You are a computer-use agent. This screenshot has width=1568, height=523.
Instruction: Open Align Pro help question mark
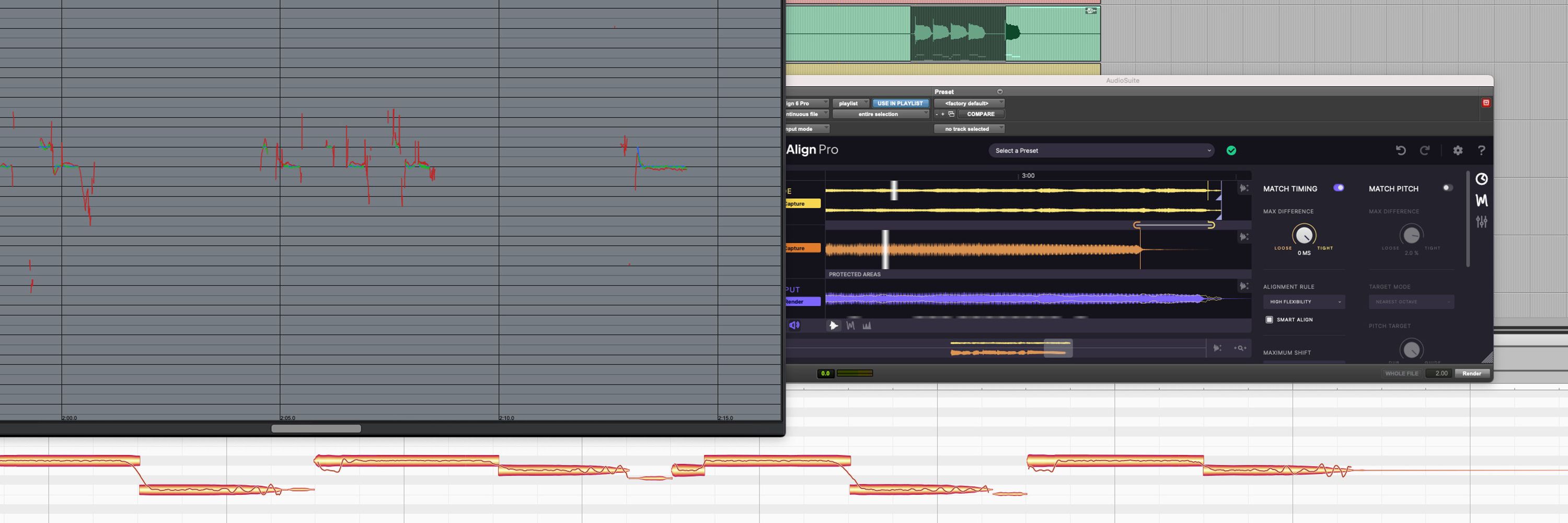[1482, 151]
